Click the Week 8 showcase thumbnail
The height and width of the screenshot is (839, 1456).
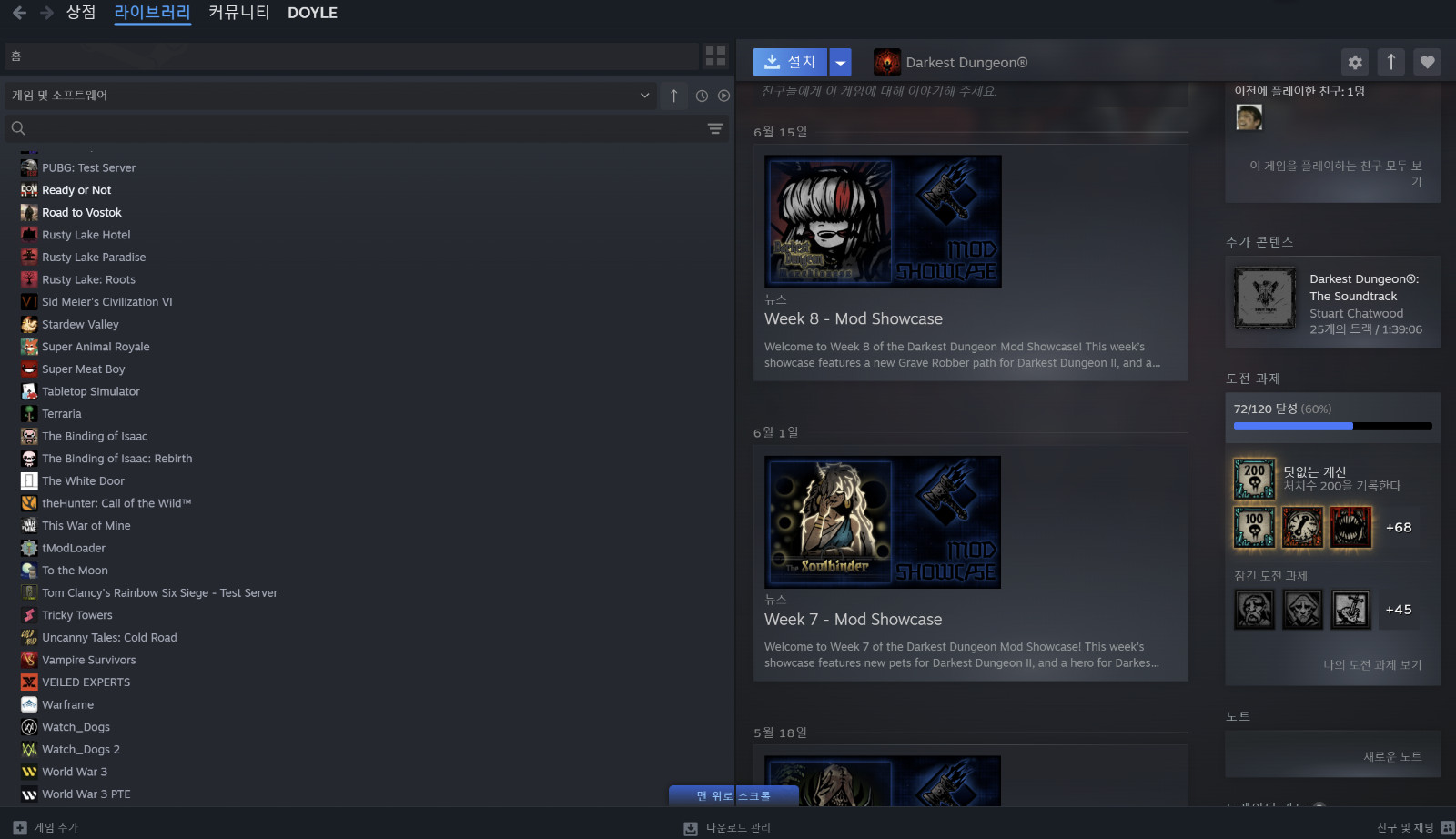point(883,221)
